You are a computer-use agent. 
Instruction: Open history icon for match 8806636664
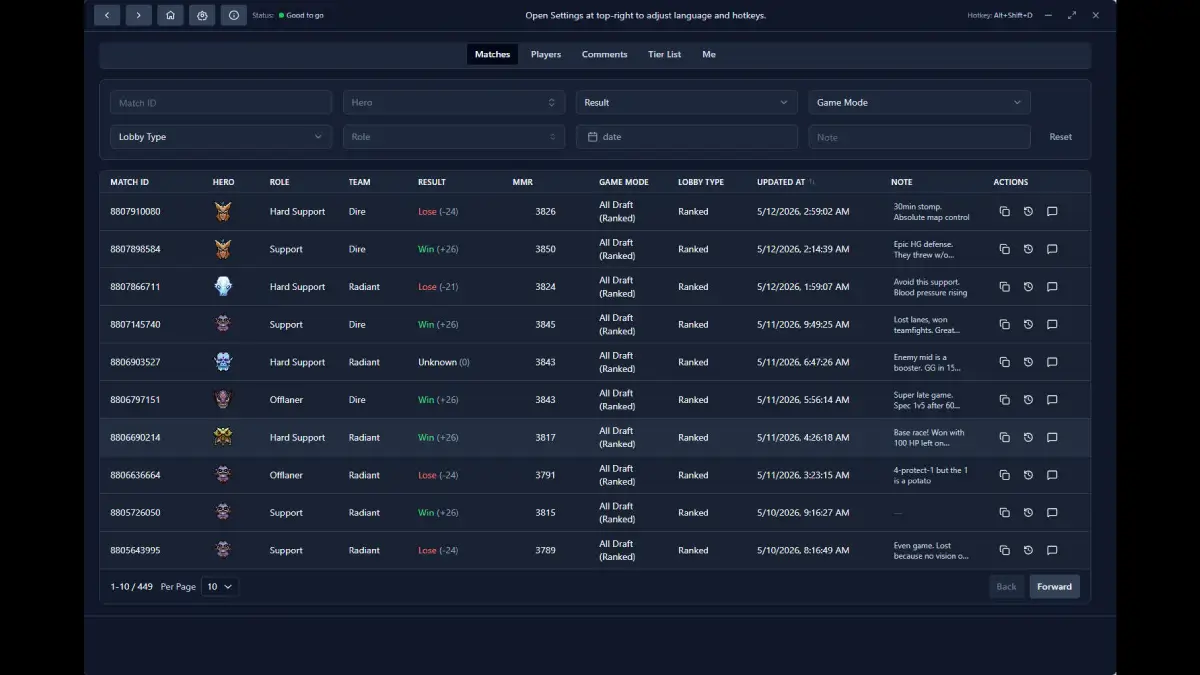1028,475
